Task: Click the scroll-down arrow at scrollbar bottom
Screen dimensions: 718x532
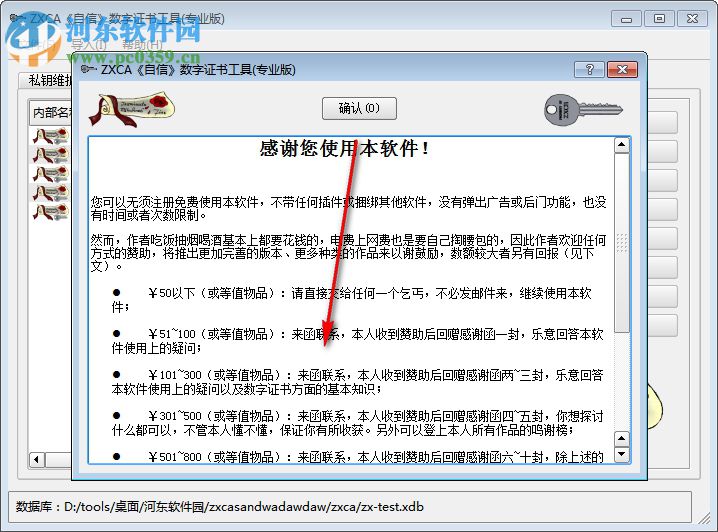Action: click(621, 454)
